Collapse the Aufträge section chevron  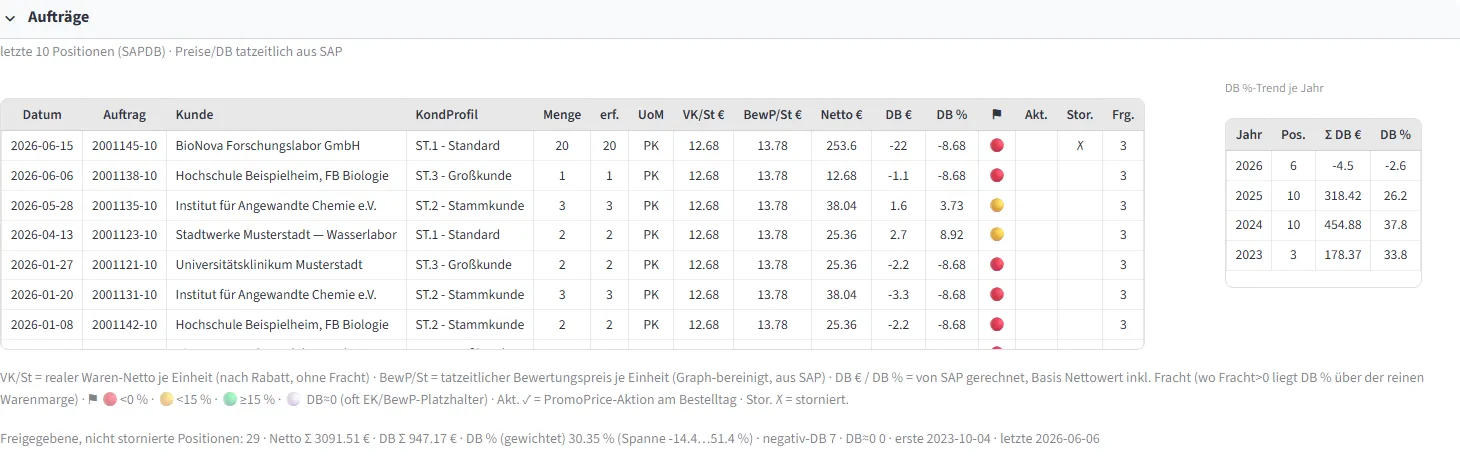tap(10, 17)
